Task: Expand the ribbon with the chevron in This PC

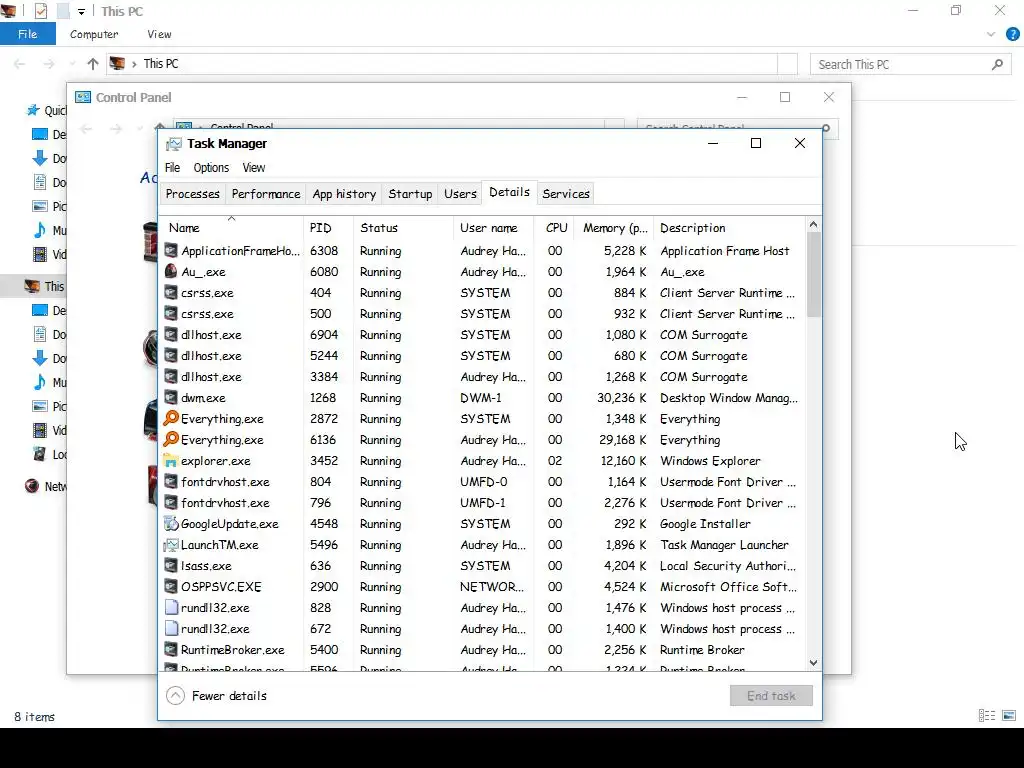Action: [991, 35]
